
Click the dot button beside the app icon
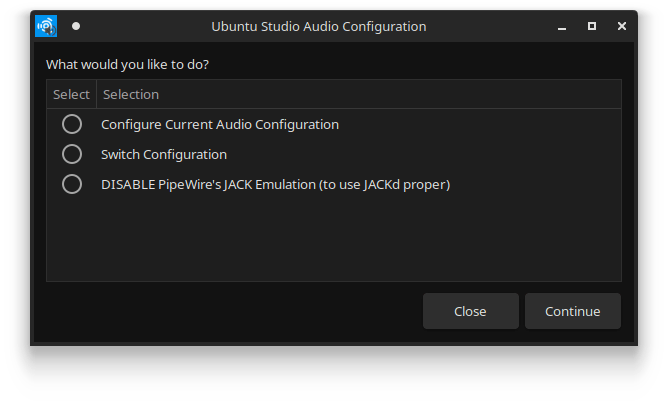(x=76, y=26)
